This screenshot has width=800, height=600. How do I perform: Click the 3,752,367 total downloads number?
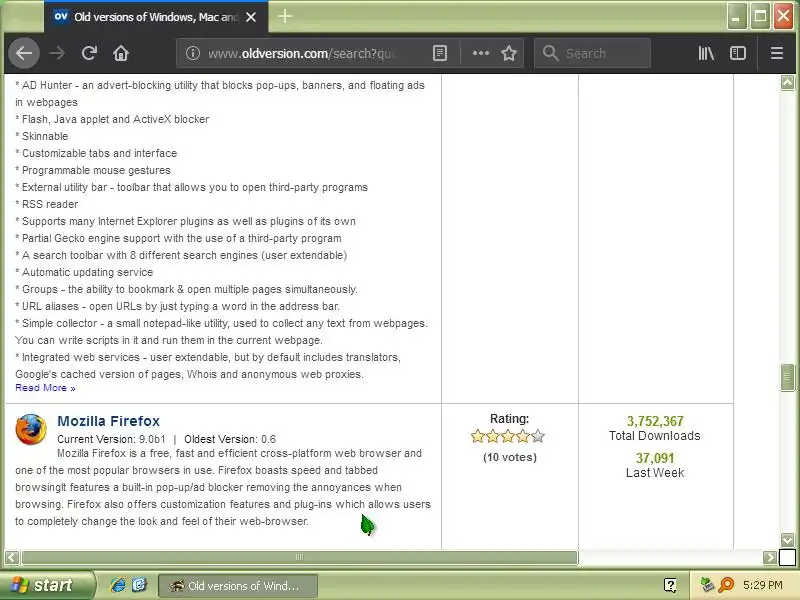pos(655,421)
